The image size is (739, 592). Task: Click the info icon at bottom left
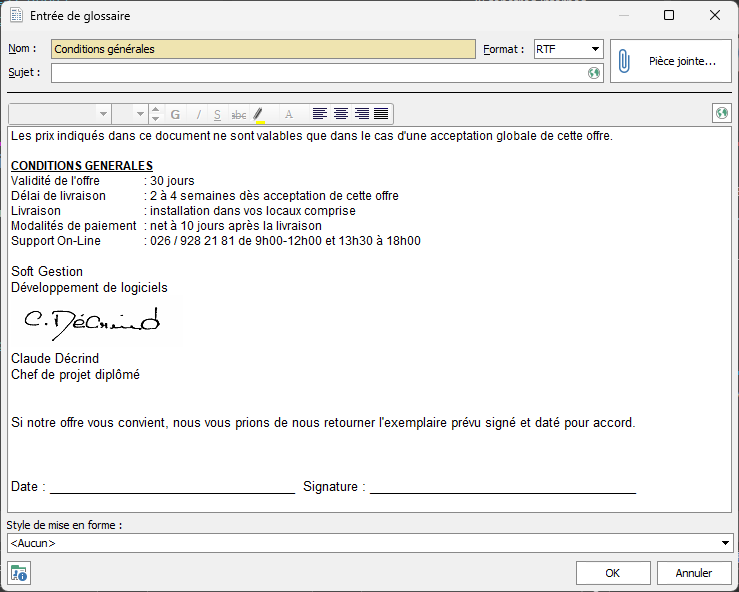(x=18, y=573)
